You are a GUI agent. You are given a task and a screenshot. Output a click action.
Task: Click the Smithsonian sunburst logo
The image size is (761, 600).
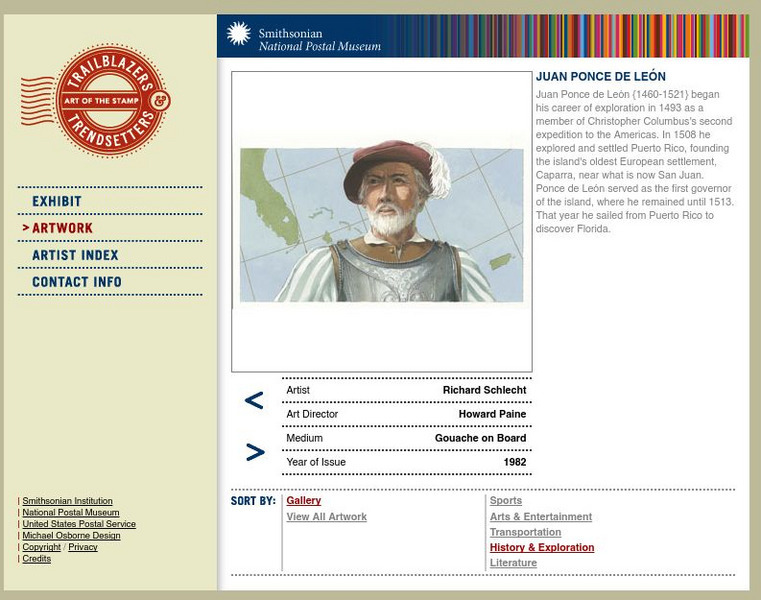[x=238, y=34]
